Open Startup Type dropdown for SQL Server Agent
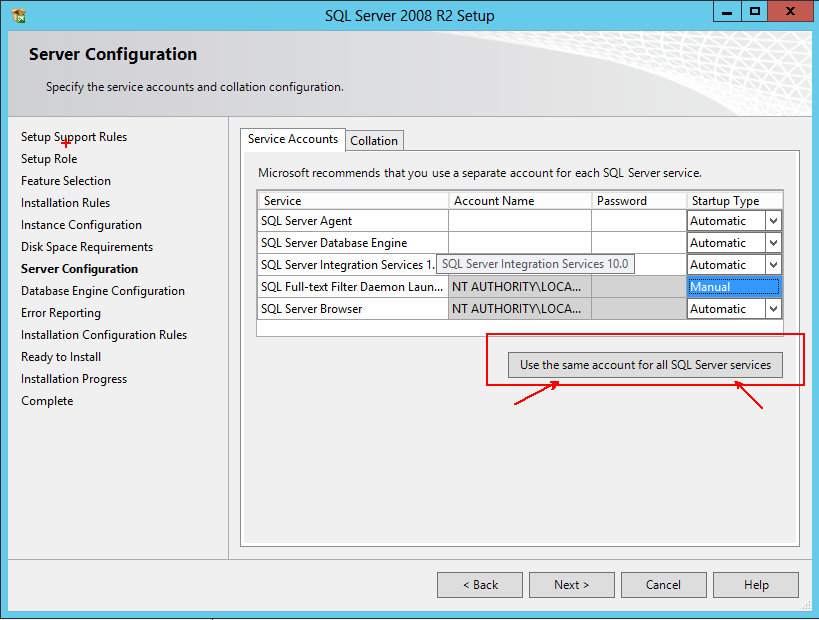The height and width of the screenshot is (620, 819). (774, 221)
